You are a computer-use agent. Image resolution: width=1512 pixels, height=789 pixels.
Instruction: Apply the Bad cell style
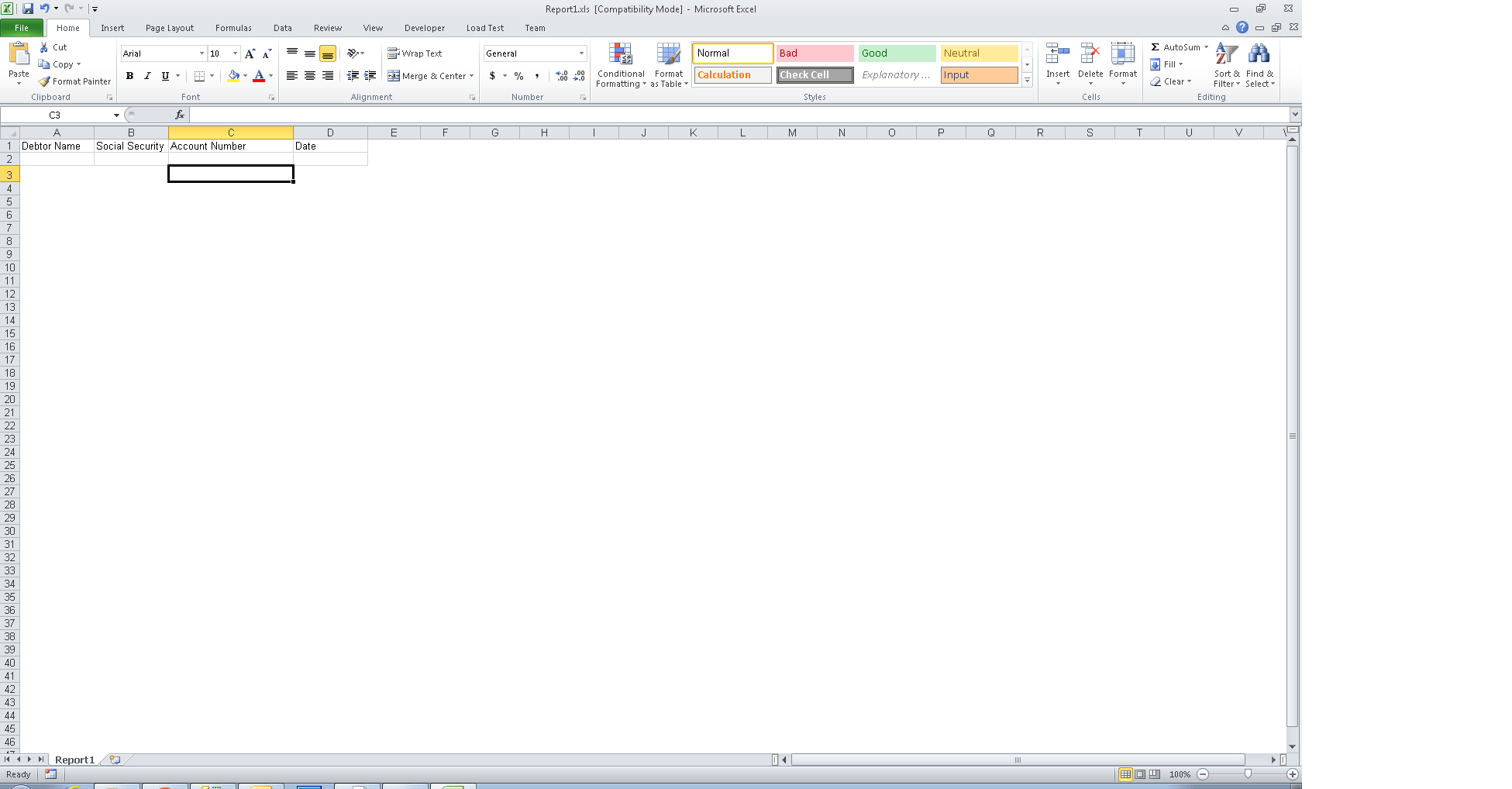tap(814, 53)
